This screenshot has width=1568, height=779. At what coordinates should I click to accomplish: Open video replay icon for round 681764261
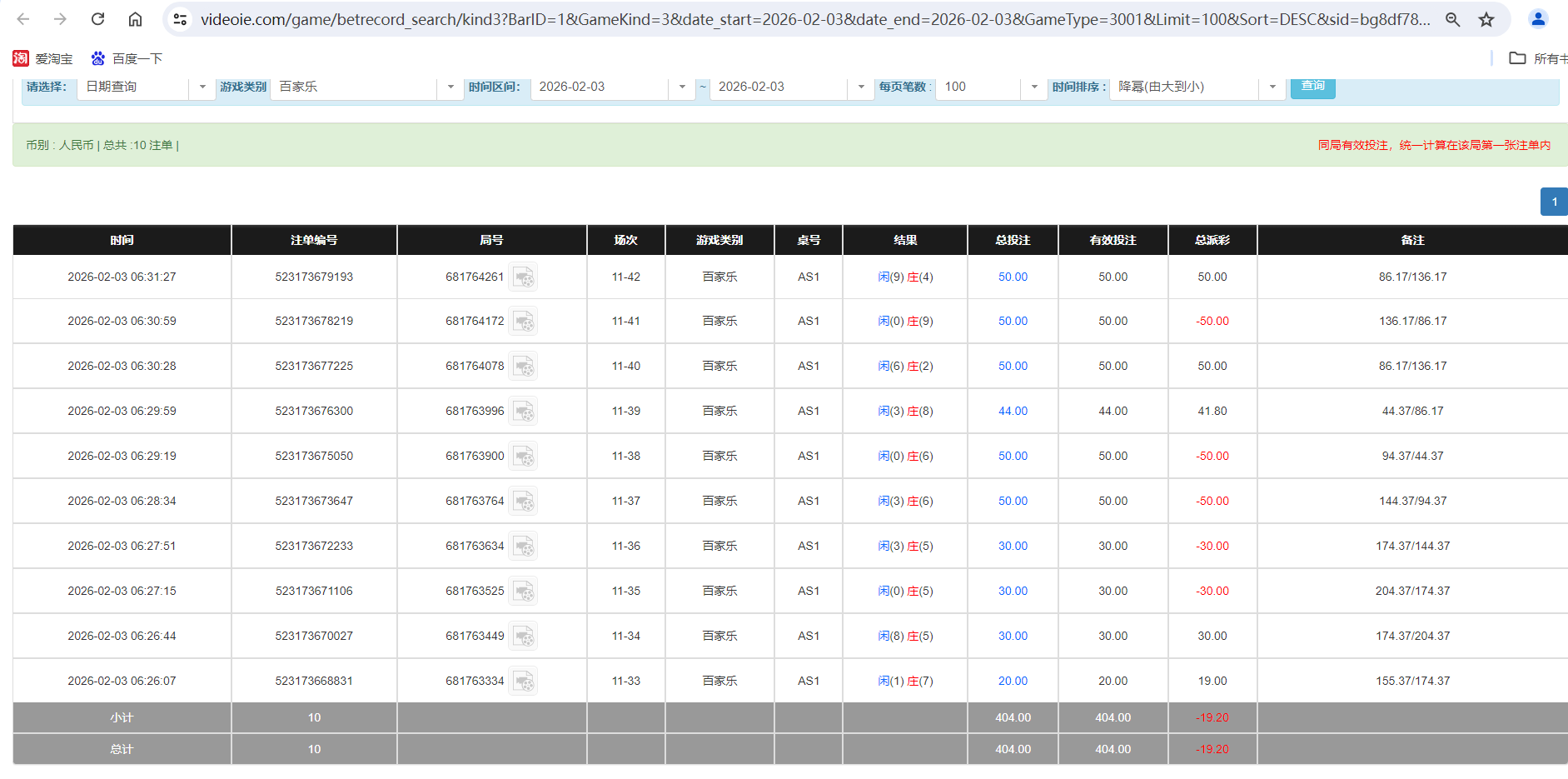(x=523, y=277)
